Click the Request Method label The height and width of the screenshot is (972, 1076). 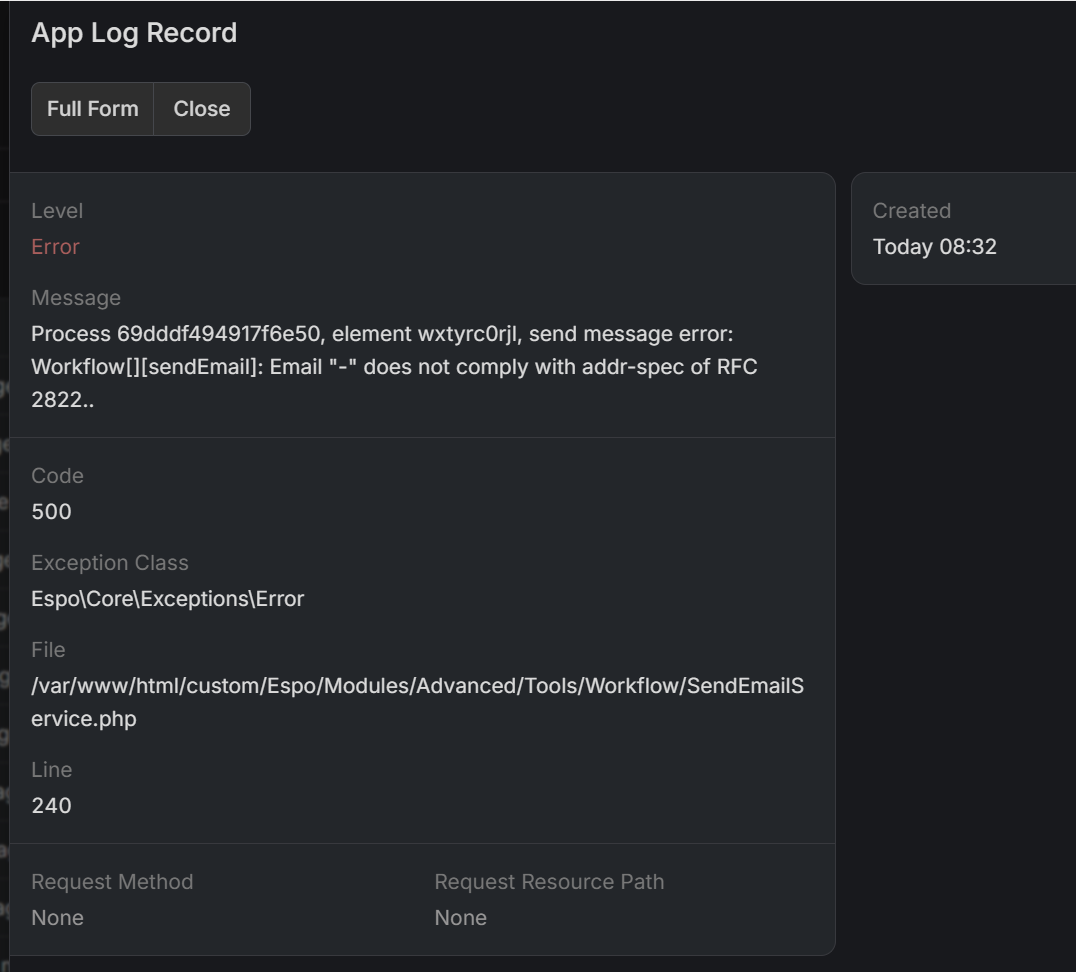pyautogui.click(x=112, y=882)
